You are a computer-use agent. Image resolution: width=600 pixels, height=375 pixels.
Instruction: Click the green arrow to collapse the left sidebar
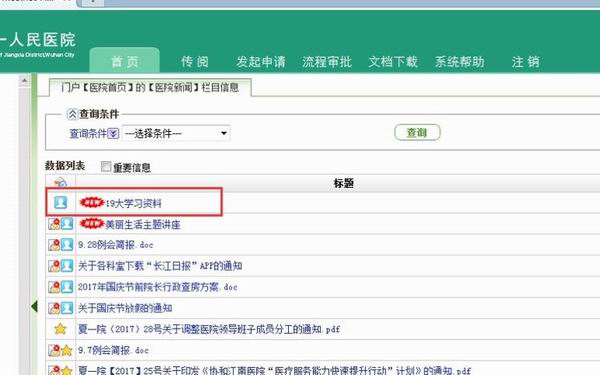pyautogui.click(x=34, y=306)
